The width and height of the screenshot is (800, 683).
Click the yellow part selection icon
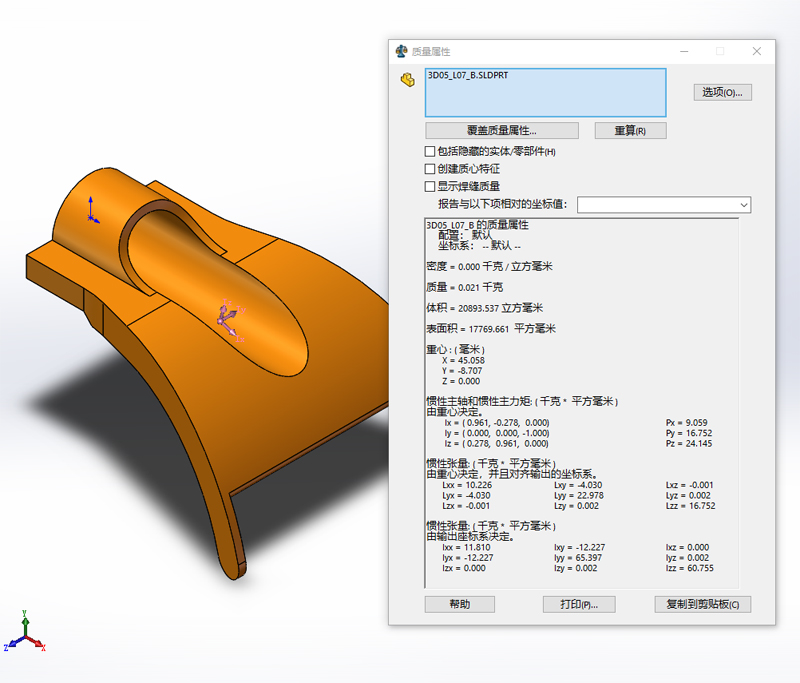[407, 80]
